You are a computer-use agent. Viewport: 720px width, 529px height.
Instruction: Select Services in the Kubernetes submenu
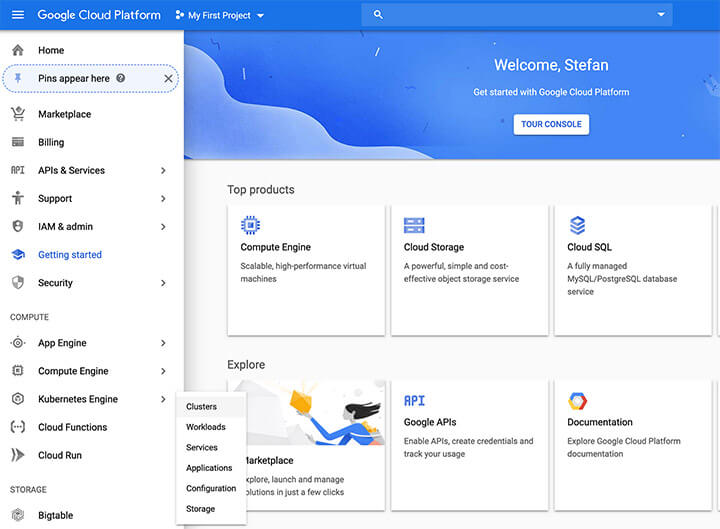(x=211, y=447)
